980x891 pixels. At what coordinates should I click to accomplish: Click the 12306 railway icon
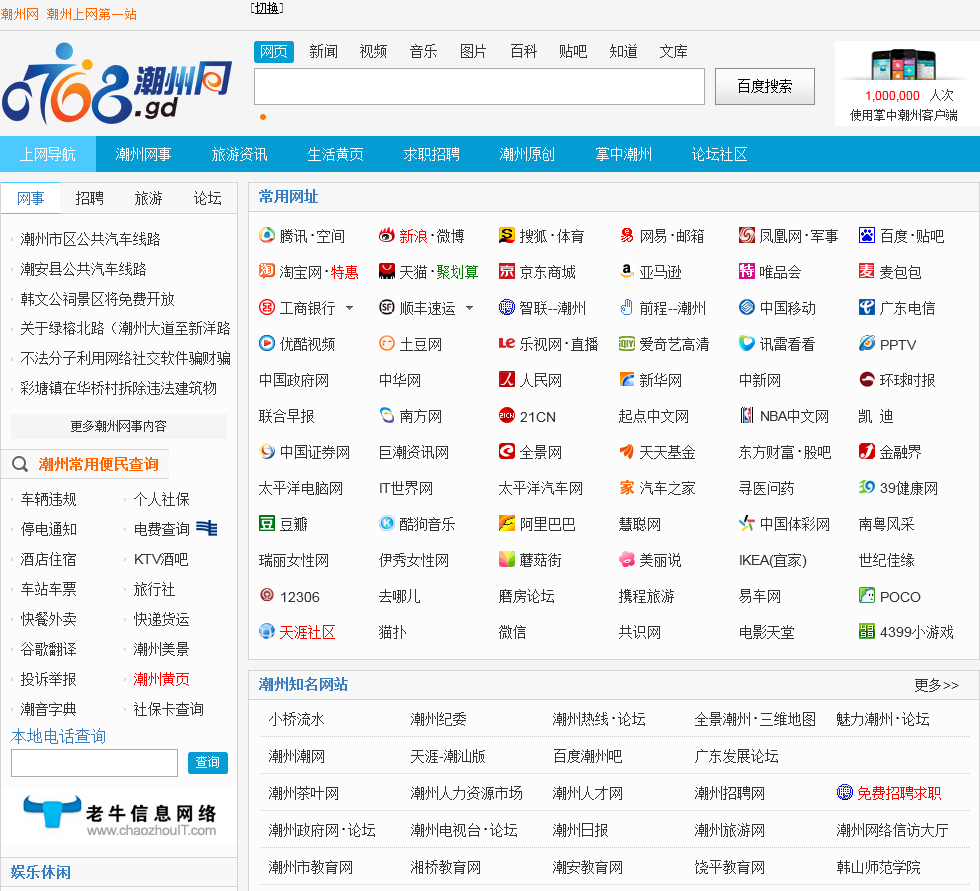pyautogui.click(x=267, y=595)
